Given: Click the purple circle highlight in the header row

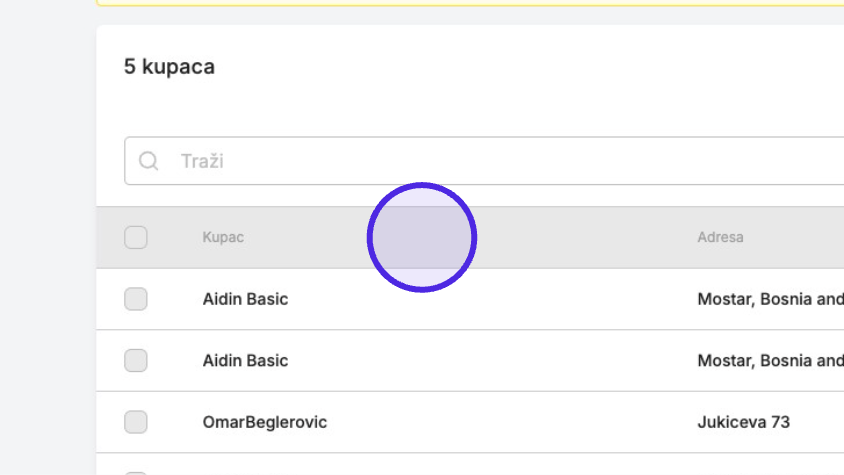Looking at the screenshot, I should (x=422, y=238).
